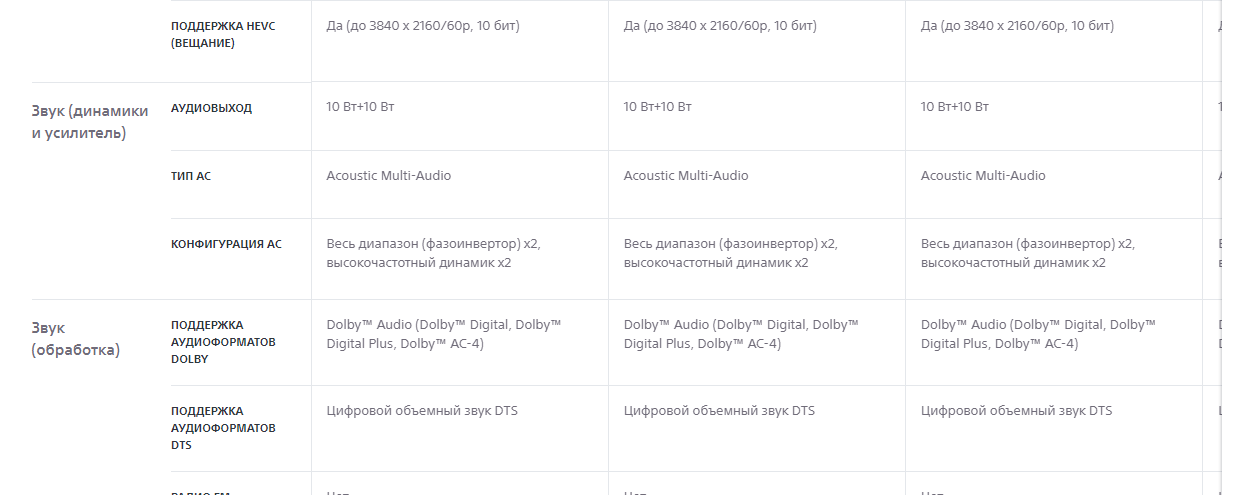This screenshot has width=1255, height=495.
Task: Select Acoustic Multi-Audio in third model column
Action: click(x=983, y=176)
